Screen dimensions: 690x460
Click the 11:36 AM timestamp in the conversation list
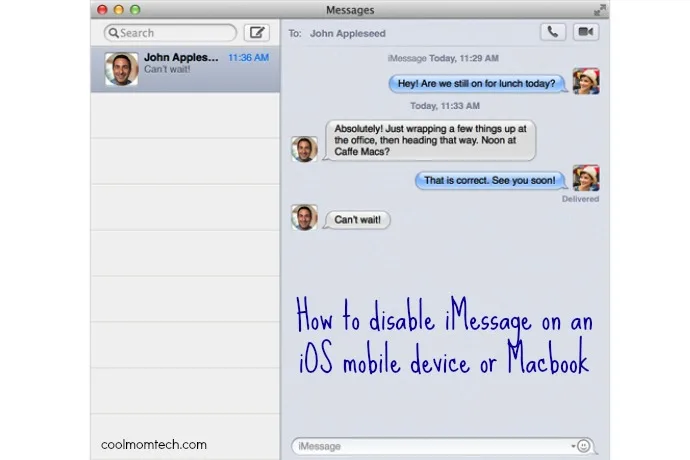pyautogui.click(x=248, y=58)
